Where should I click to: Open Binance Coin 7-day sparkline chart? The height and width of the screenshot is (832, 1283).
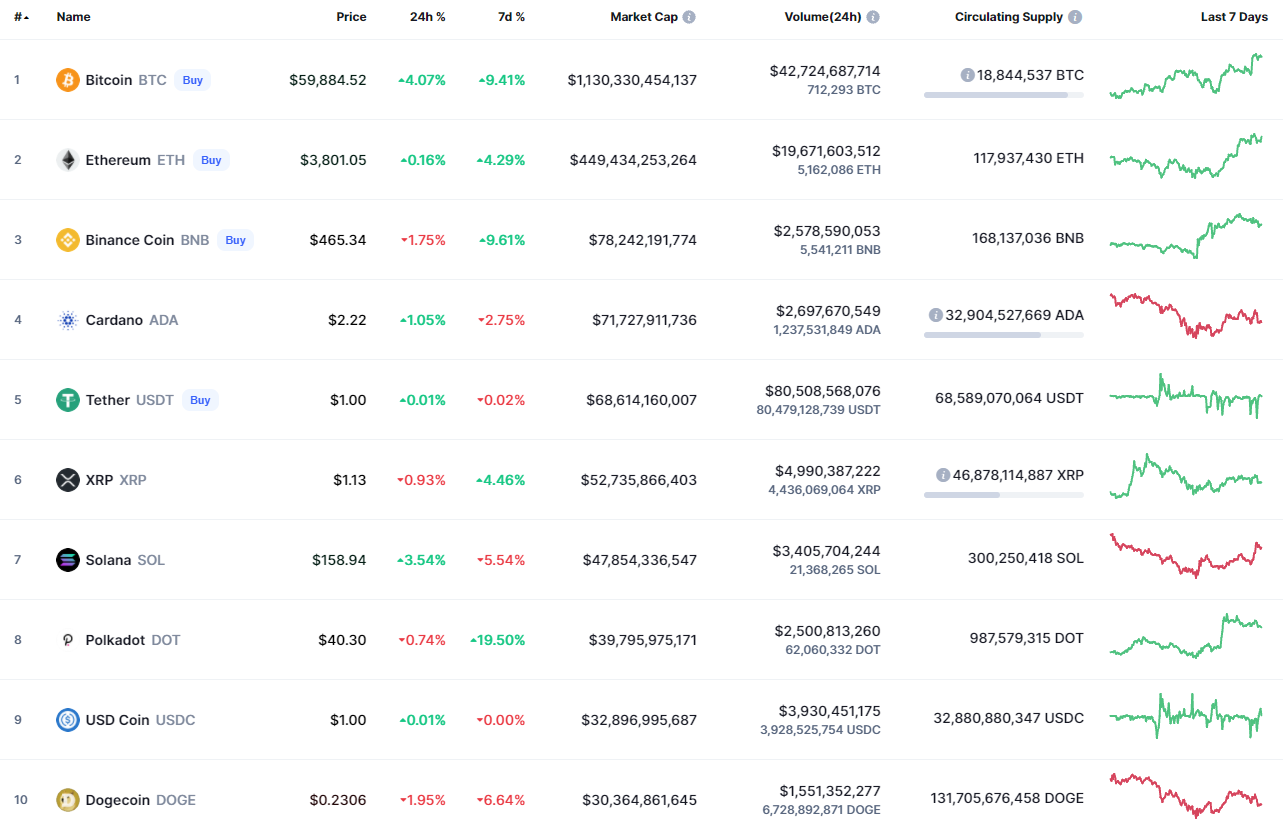click(x=1186, y=236)
